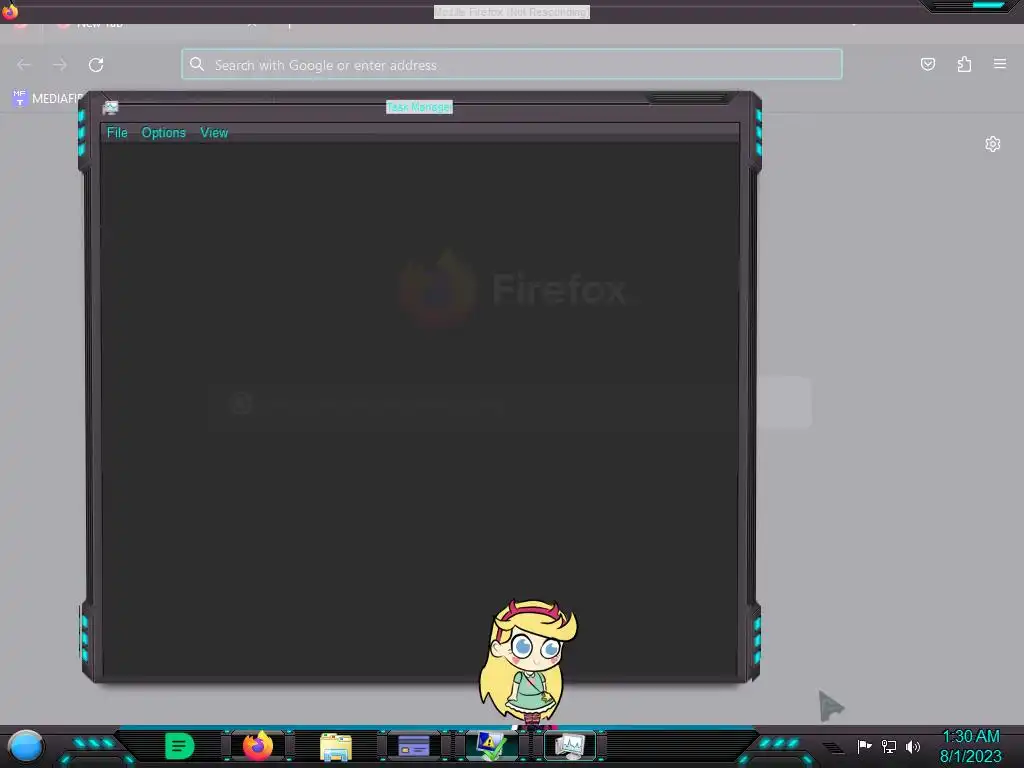Reload the Firefox page
Viewport: 1024px width, 768px height.
click(x=96, y=65)
